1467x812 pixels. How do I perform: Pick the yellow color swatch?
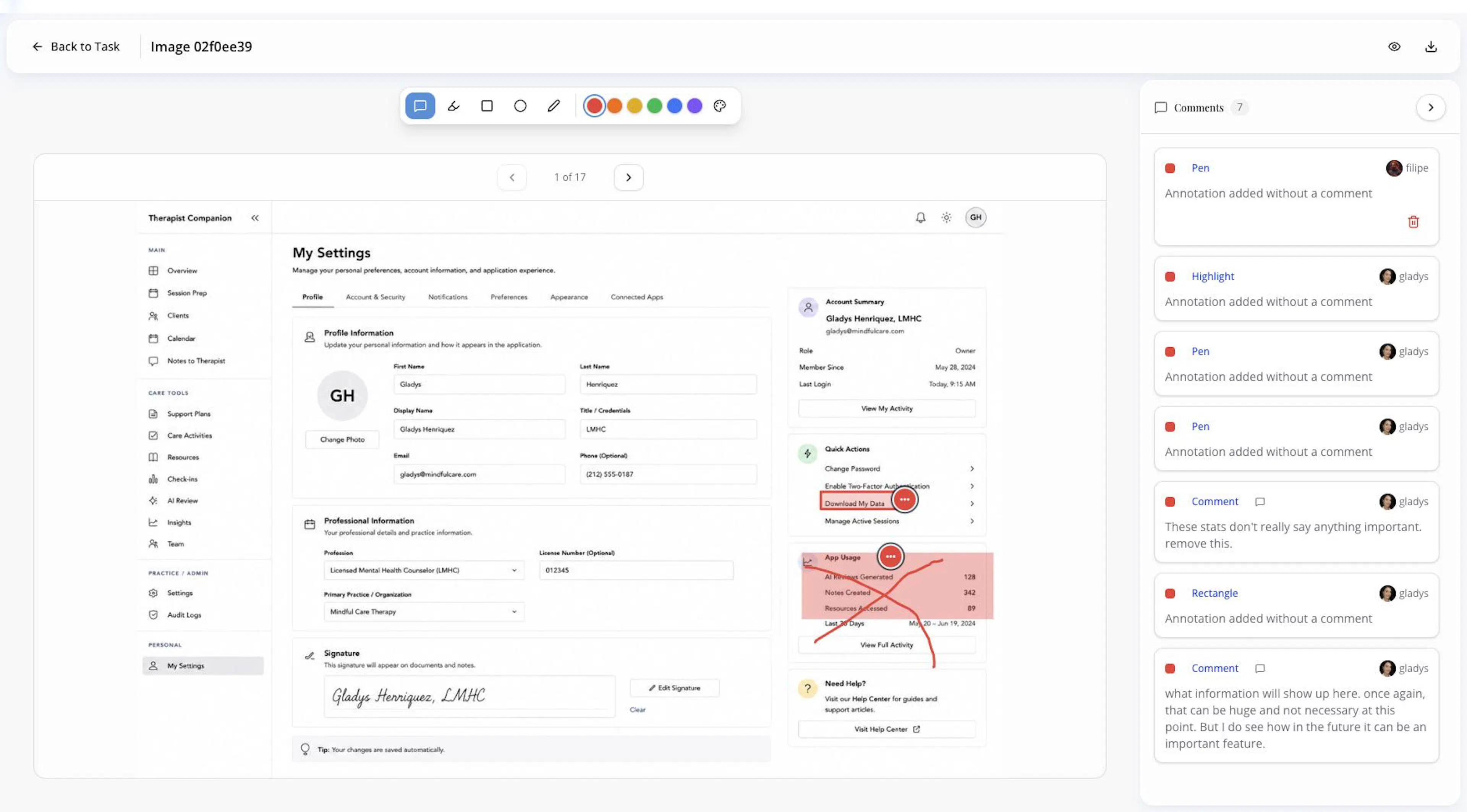[635, 106]
